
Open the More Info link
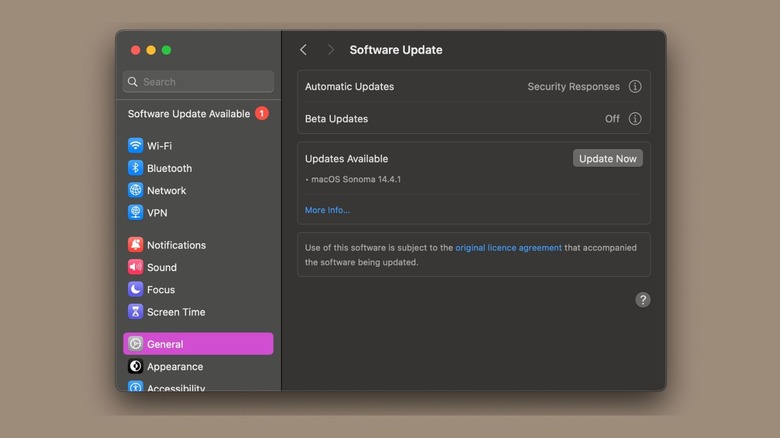point(327,210)
